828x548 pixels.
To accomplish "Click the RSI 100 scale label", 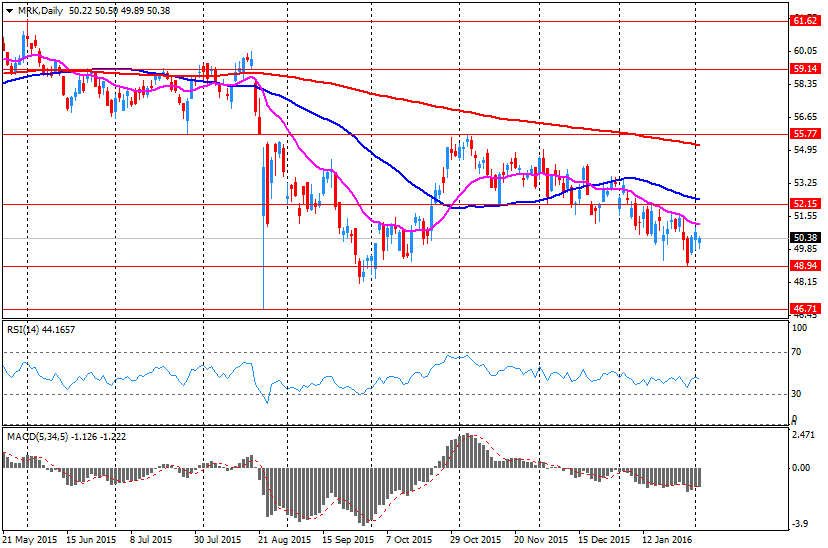I will coord(799,328).
